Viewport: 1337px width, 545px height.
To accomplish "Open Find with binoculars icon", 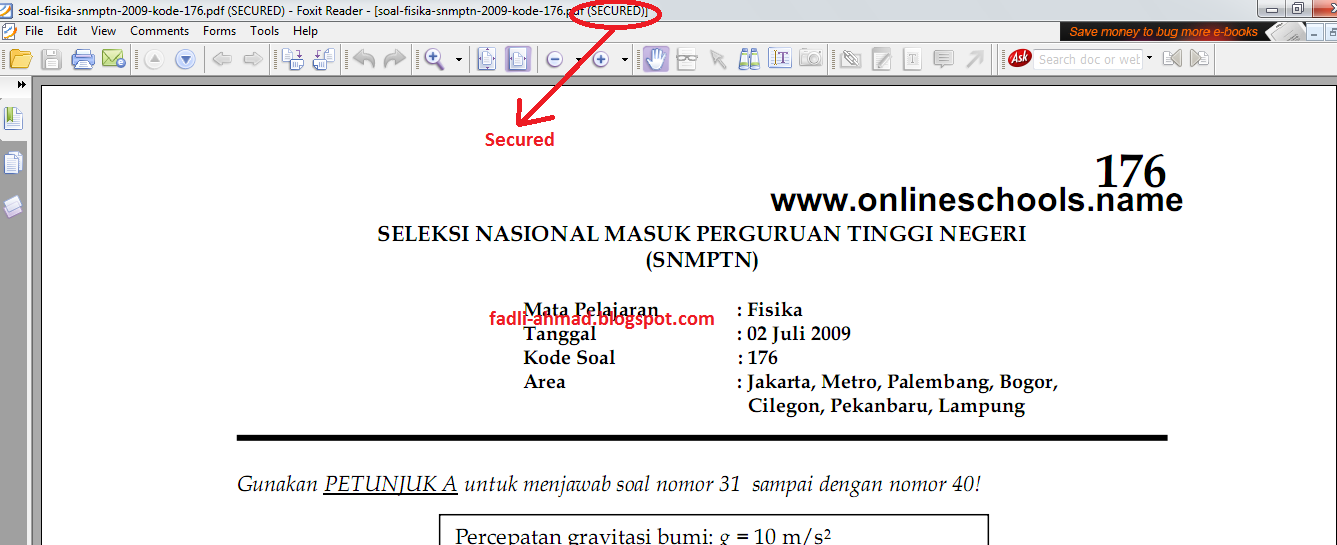I will [749, 59].
